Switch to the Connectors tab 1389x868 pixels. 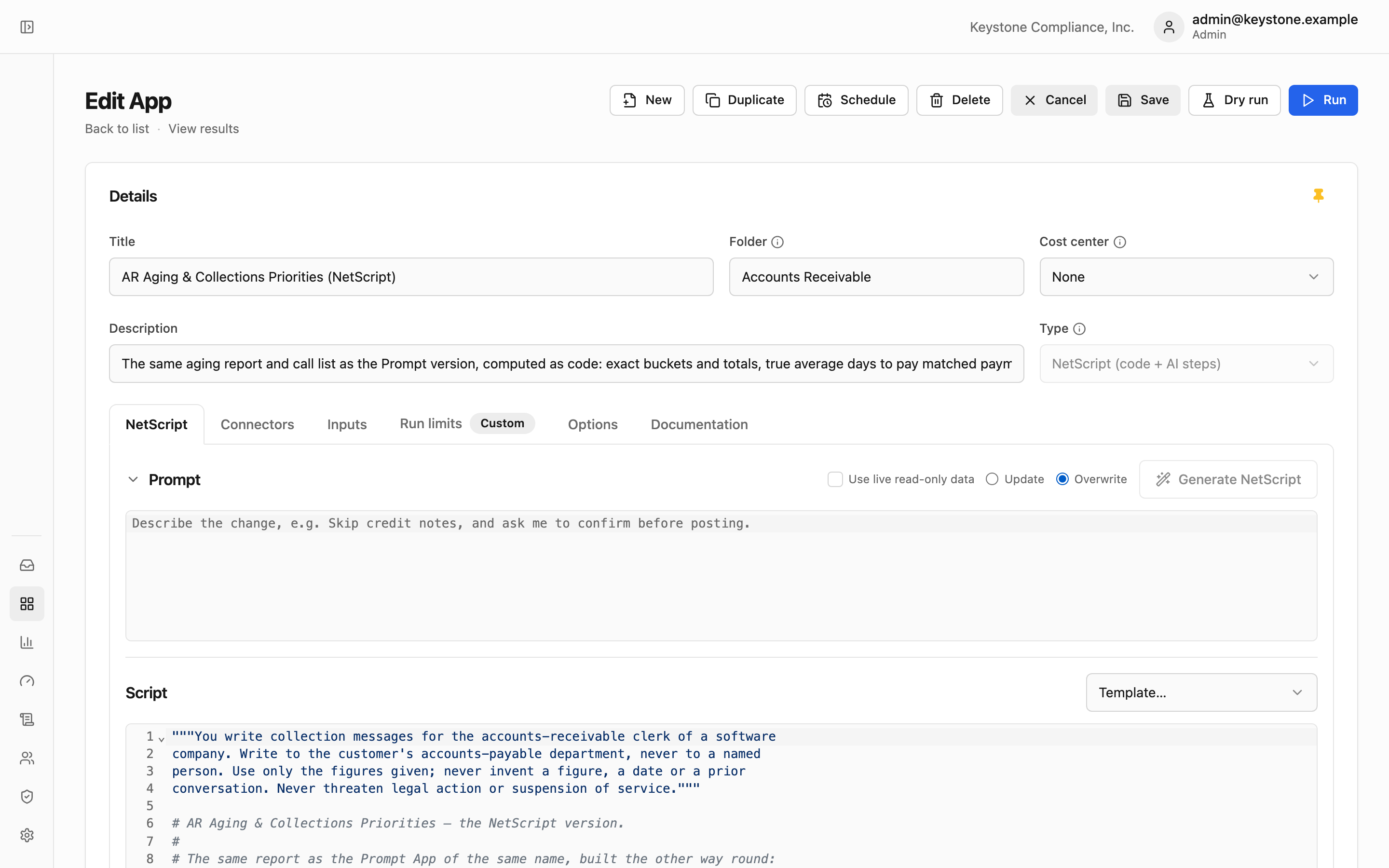click(257, 424)
